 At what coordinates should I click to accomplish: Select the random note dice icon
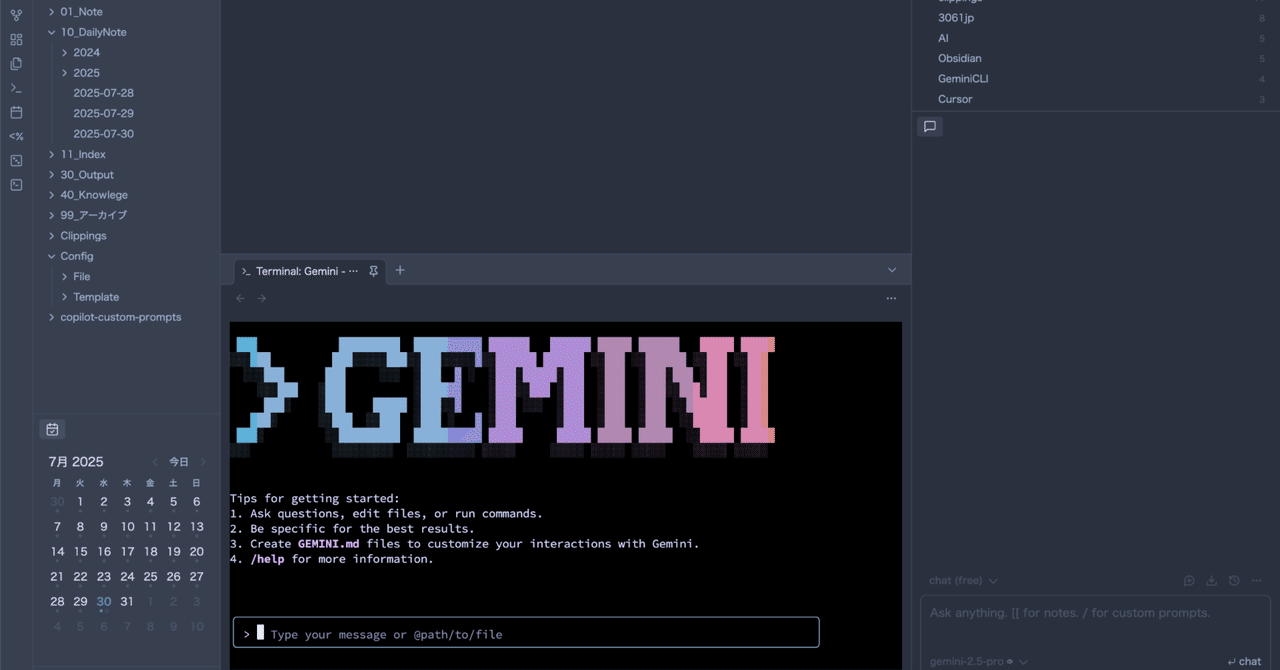15,160
